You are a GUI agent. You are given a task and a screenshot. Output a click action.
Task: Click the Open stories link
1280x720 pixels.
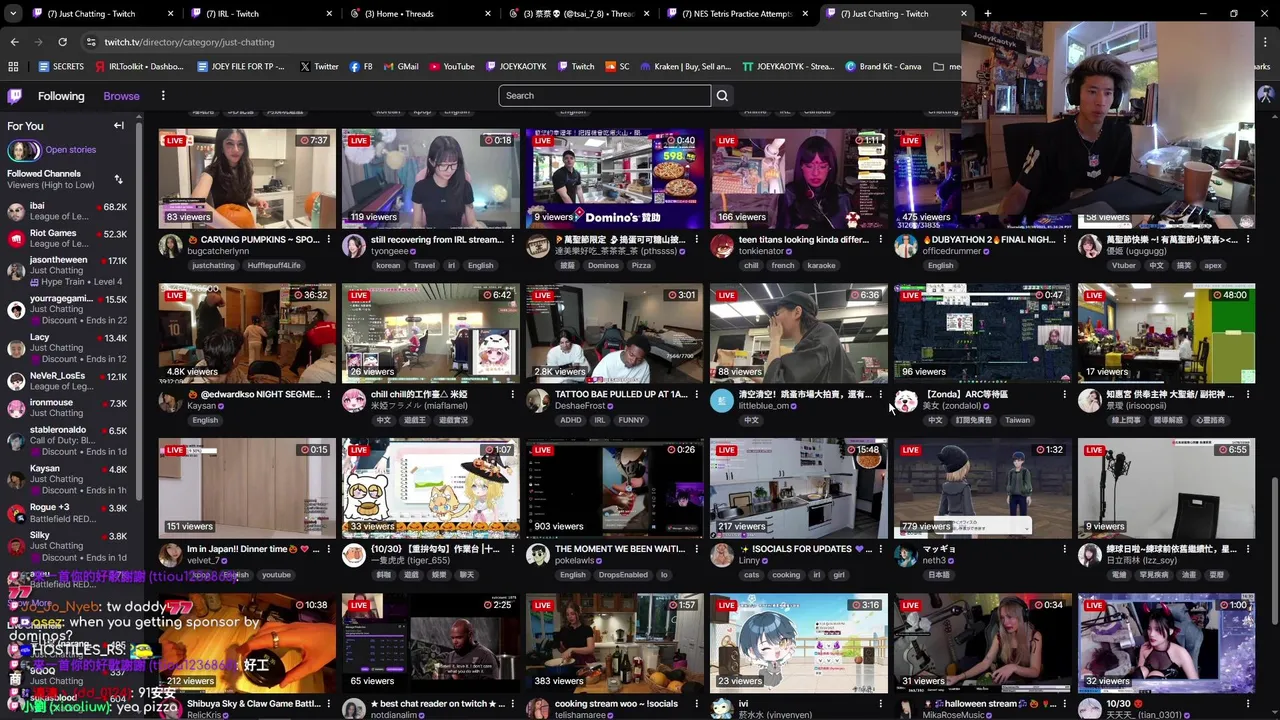coord(71,150)
